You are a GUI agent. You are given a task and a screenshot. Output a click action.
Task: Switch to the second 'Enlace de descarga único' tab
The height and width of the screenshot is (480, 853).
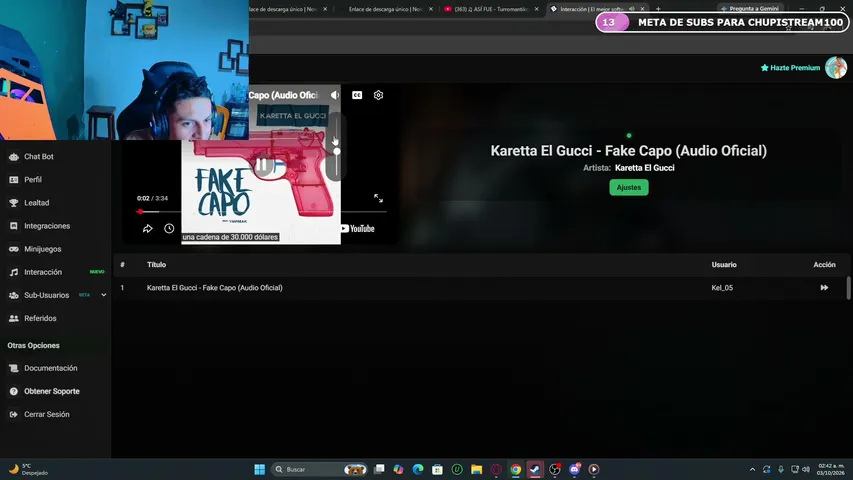386,9
